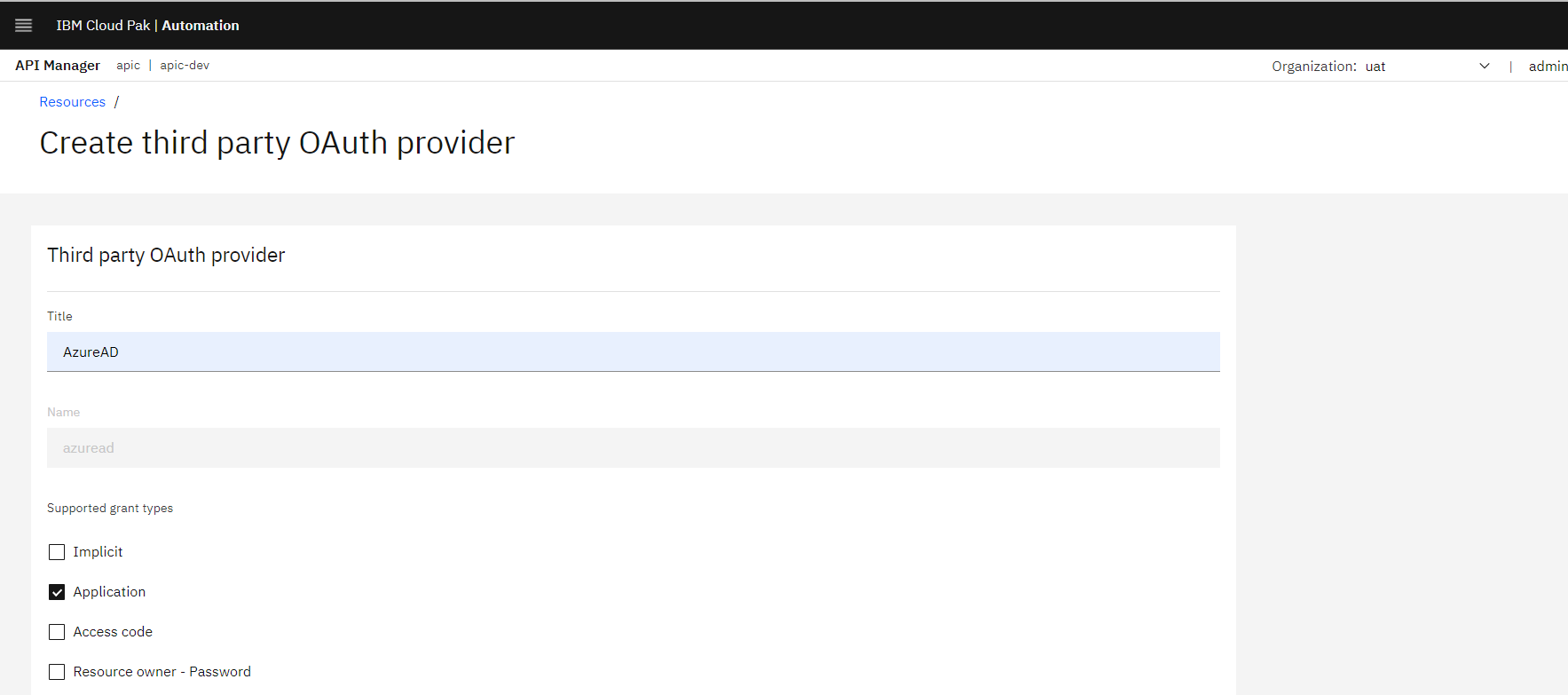
Task: Uncheck the Application grant type checkbox
Action: [57, 592]
